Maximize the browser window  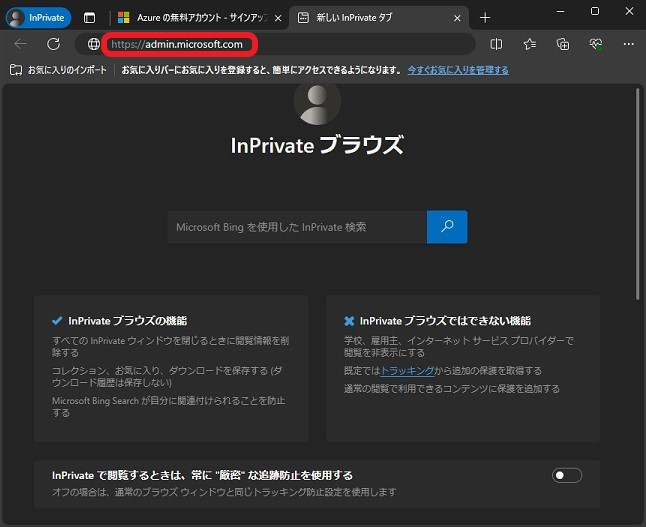point(595,12)
